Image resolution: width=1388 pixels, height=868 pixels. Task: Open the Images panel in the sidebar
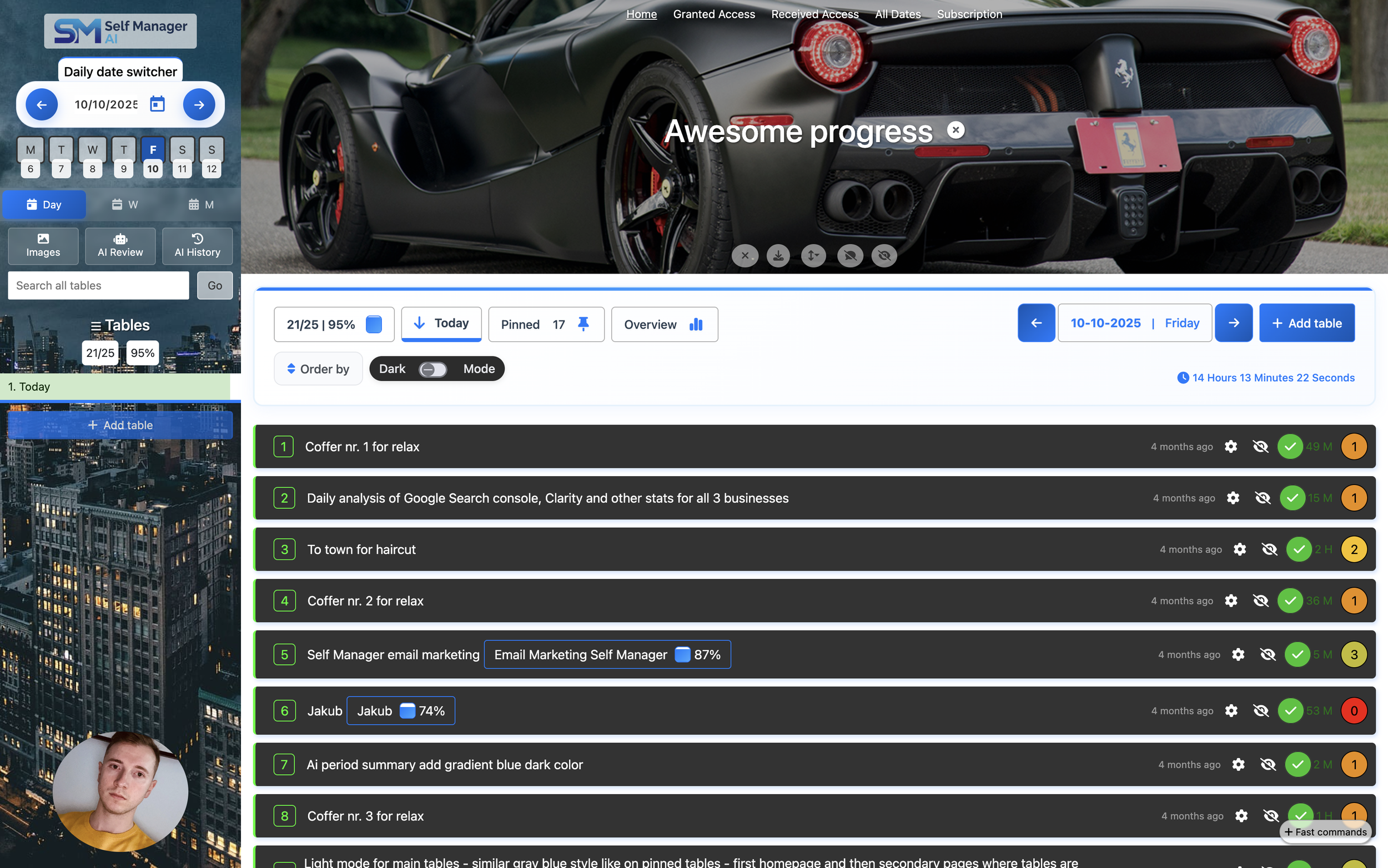pyautogui.click(x=43, y=246)
